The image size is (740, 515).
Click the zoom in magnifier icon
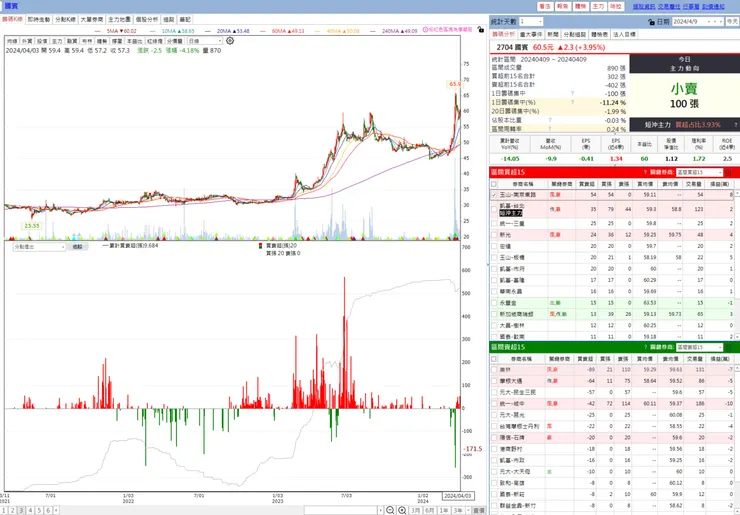[x=402, y=510]
